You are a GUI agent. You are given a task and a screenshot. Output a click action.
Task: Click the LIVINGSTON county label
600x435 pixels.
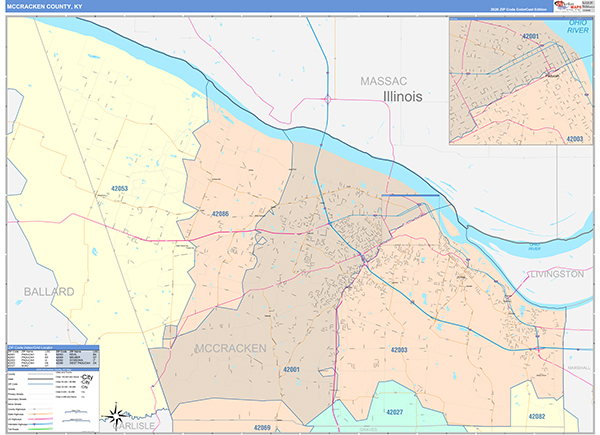pyautogui.click(x=556, y=273)
